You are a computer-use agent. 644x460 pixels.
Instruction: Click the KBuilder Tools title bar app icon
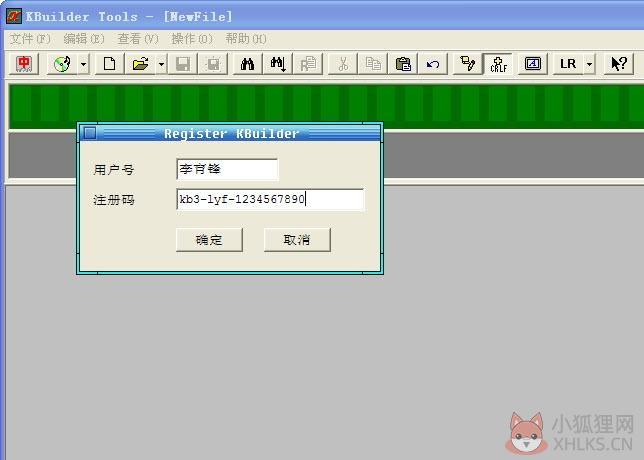click(14, 16)
